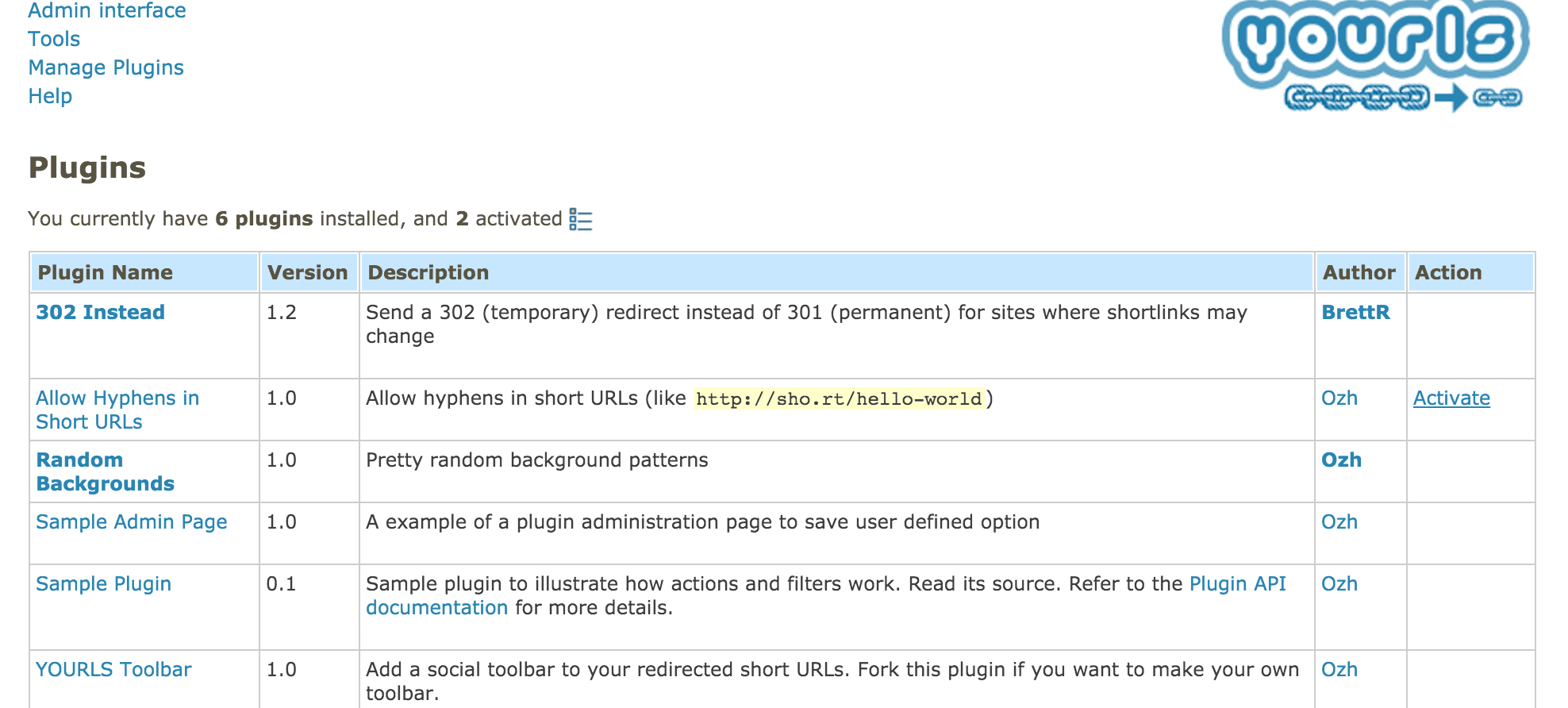The image size is (1568, 708).
Task: Visit Ozh author link for Sample Admin Page
Action: point(1339,521)
